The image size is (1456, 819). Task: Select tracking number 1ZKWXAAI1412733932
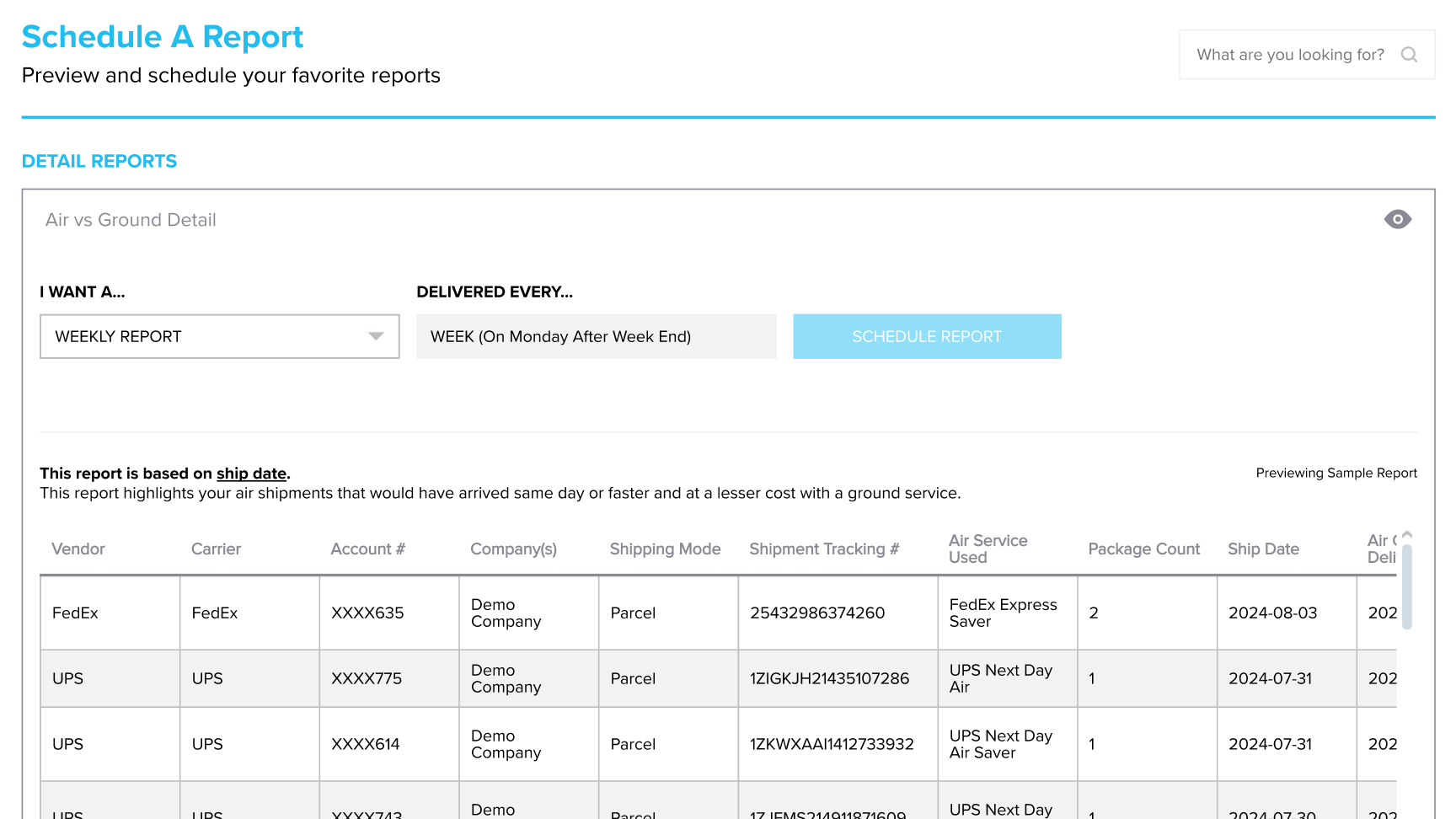coord(832,744)
